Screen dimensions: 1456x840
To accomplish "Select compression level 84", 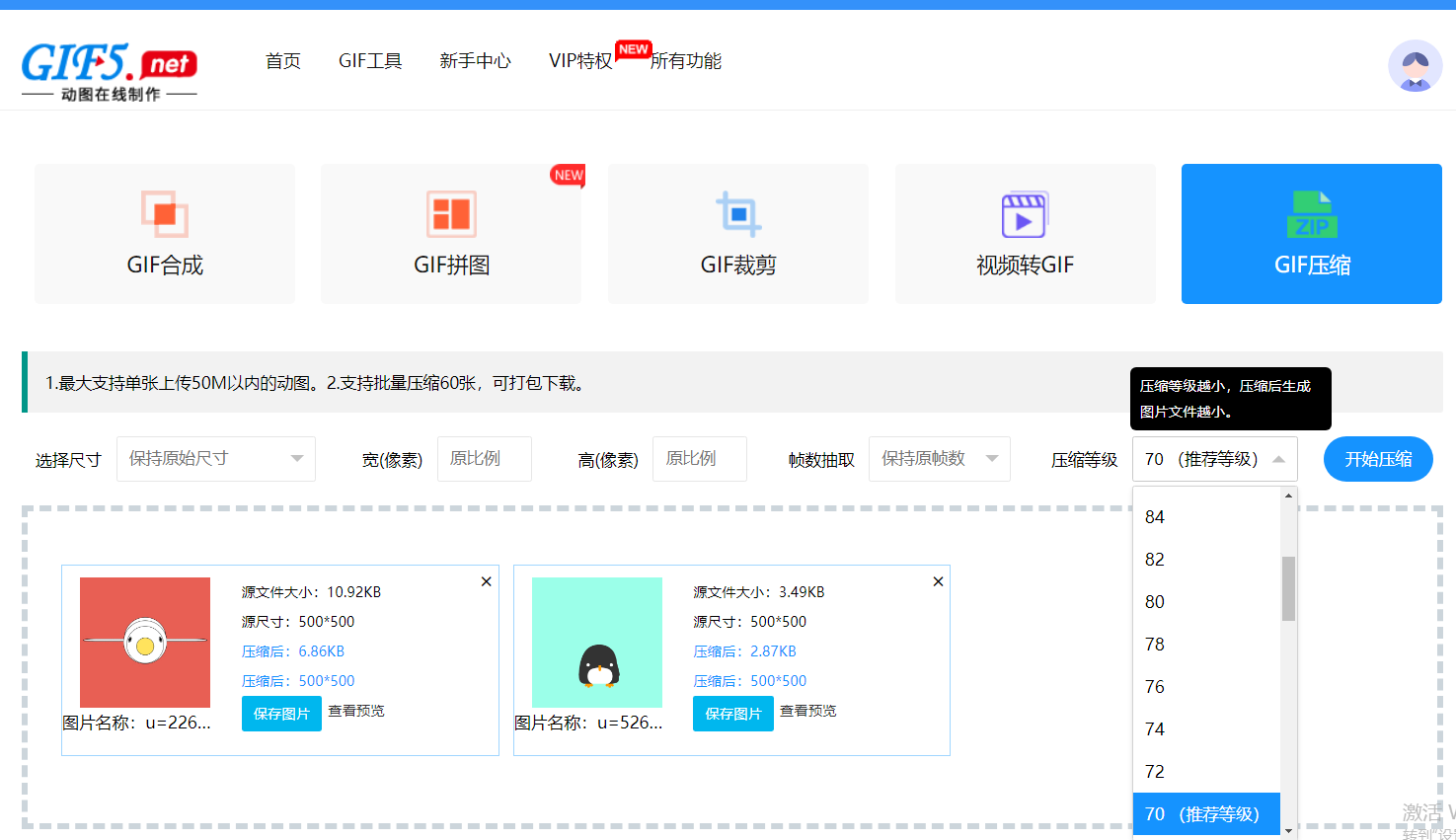I will pyautogui.click(x=1206, y=517).
